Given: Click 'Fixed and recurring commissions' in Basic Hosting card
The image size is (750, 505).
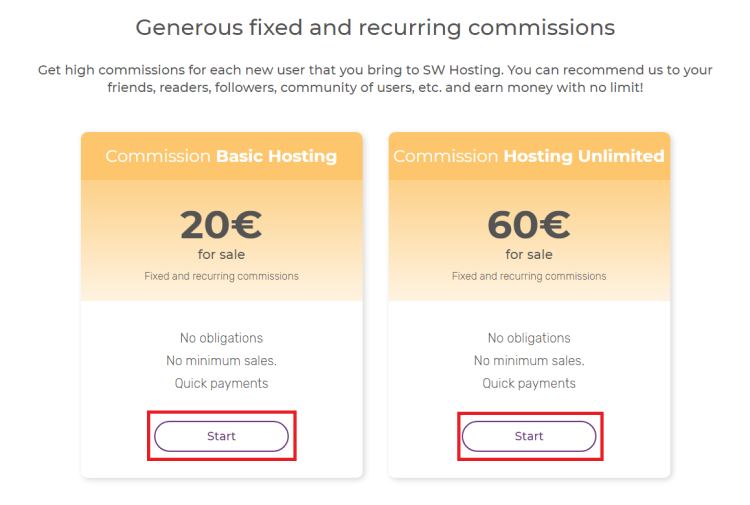Looking at the screenshot, I should coord(221,276).
